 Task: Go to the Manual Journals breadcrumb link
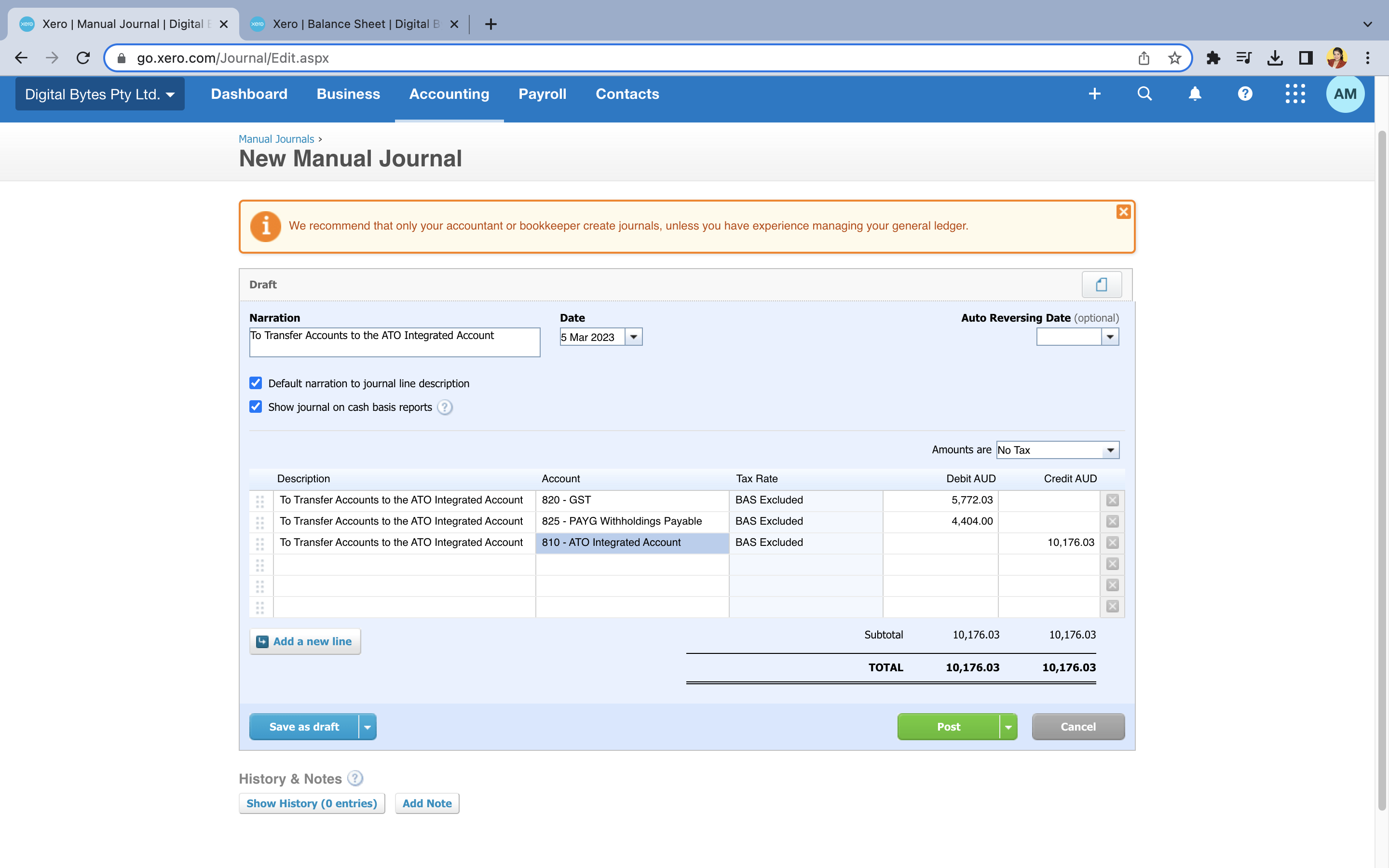click(276, 139)
